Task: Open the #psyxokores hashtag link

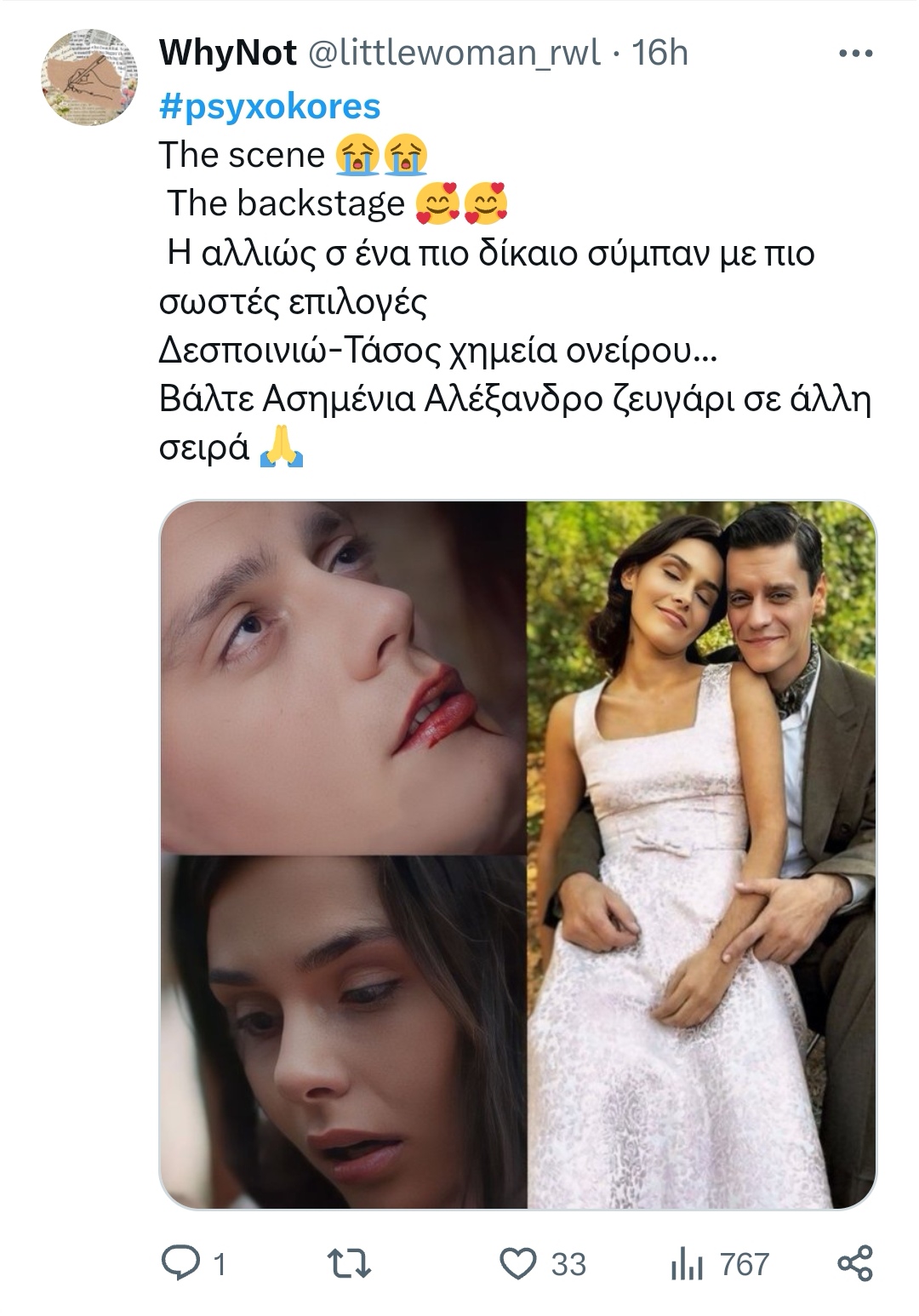Action: tap(270, 106)
